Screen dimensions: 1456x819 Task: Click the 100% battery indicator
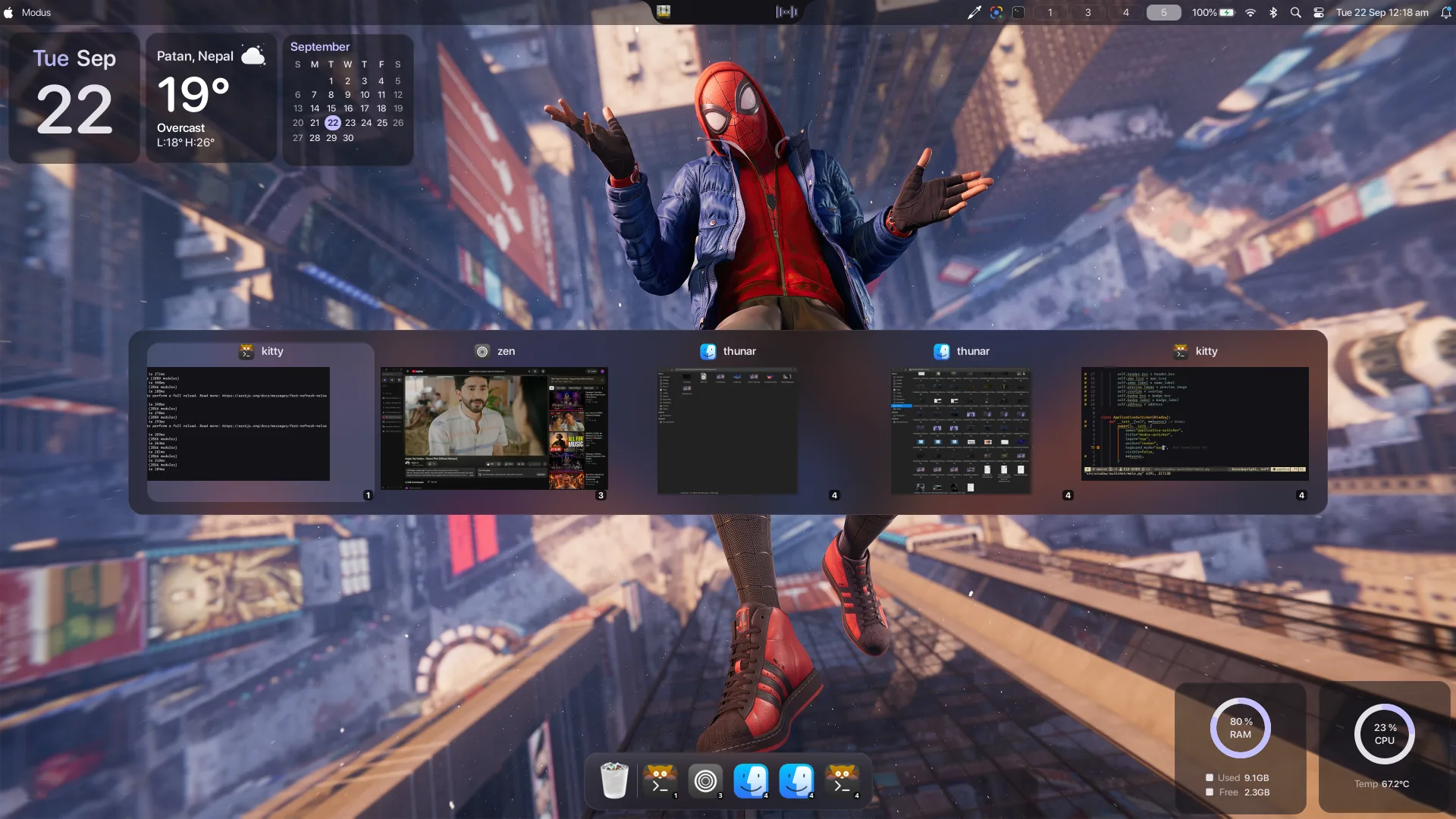point(1213,12)
